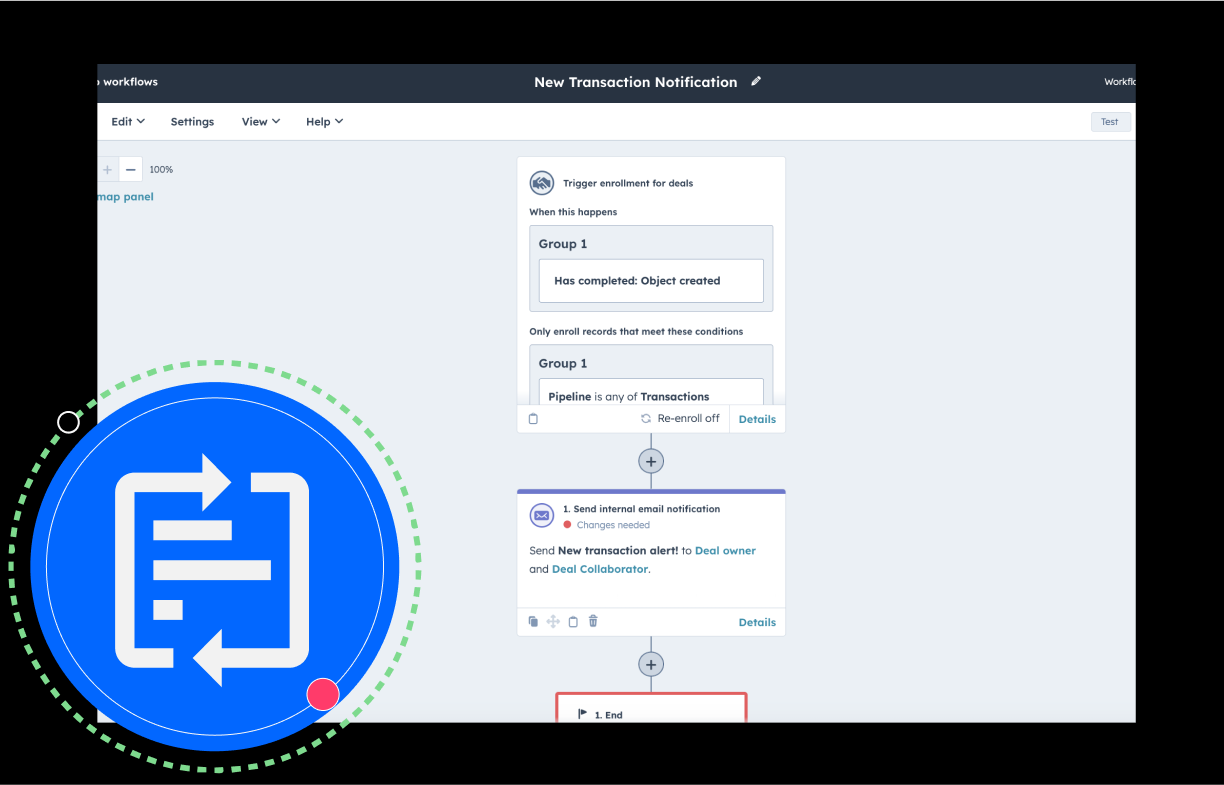Select the "1. End" step card
Viewport: 1224px width, 785px height.
coord(651,707)
